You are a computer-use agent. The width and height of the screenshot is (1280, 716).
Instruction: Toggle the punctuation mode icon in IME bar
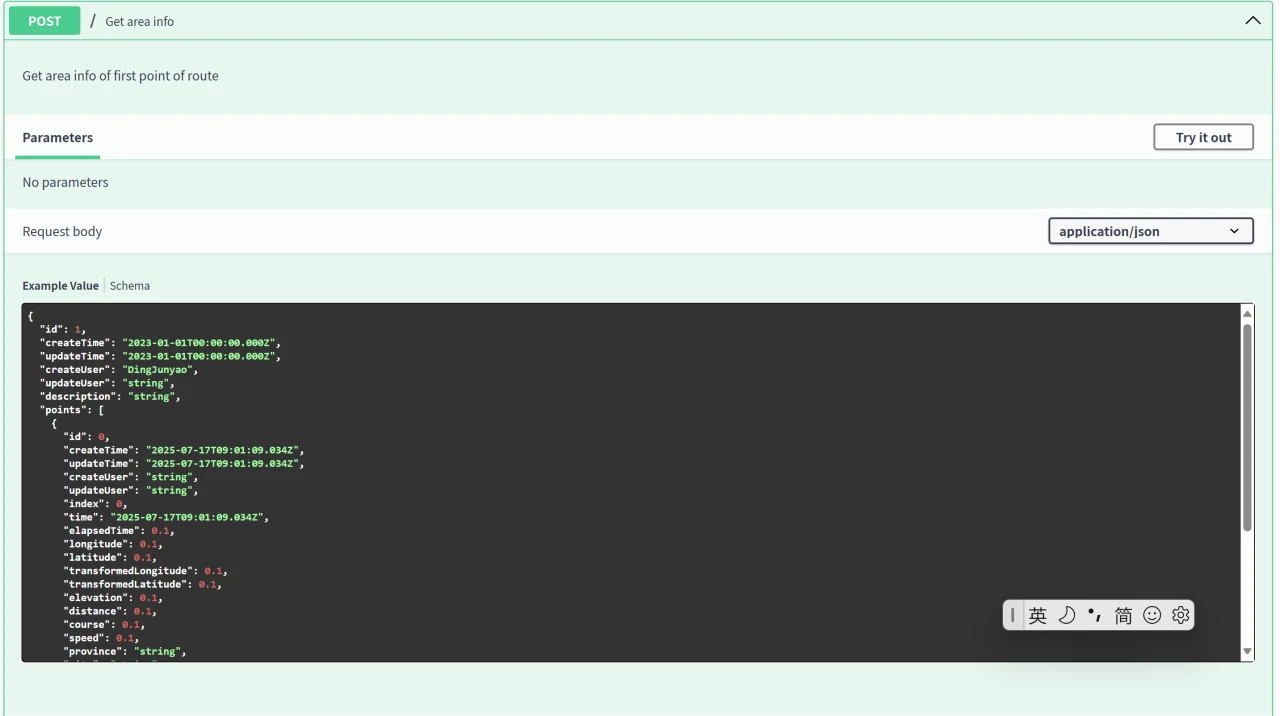(1095, 616)
